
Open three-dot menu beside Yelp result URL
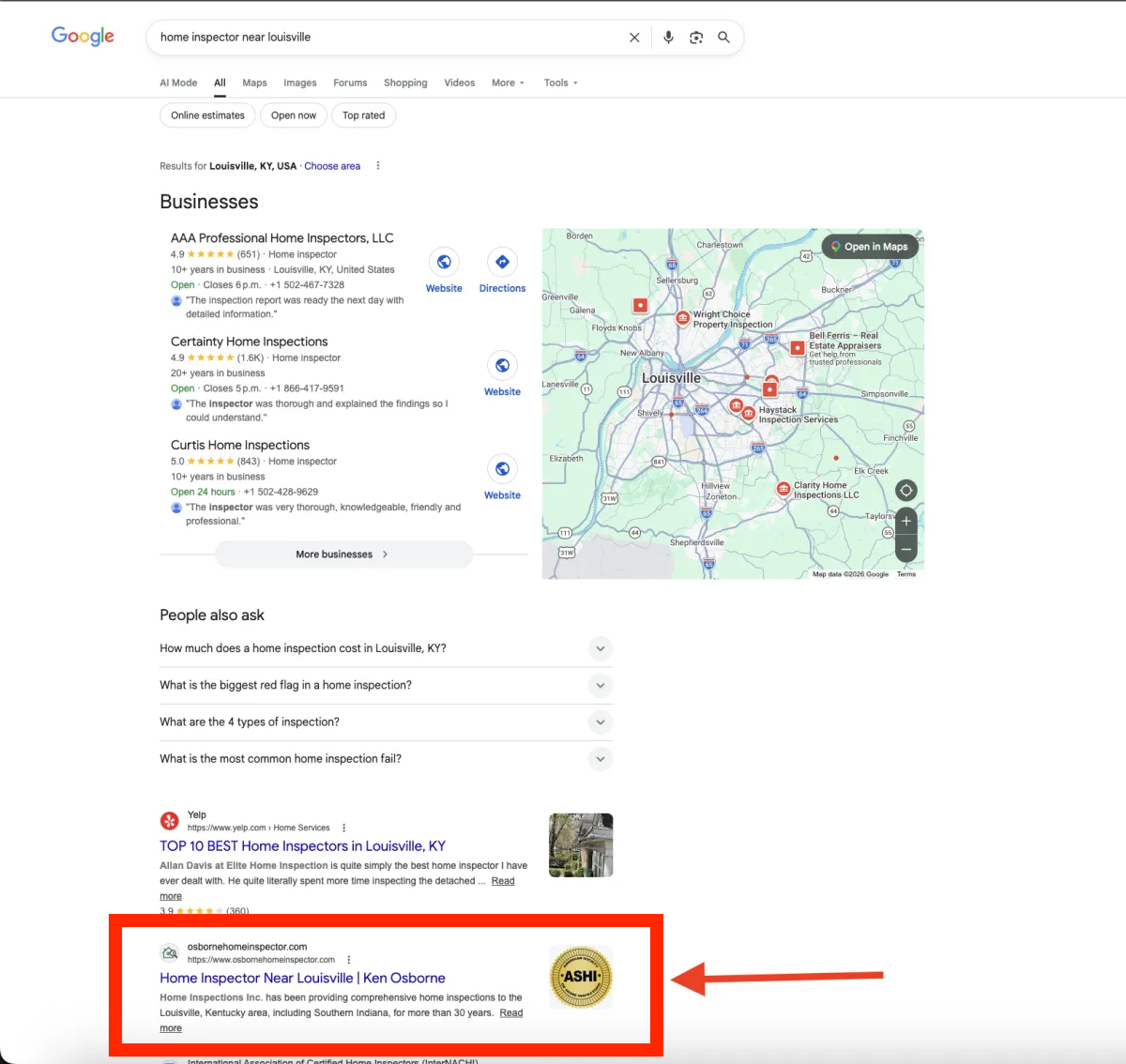click(x=344, y=828)
